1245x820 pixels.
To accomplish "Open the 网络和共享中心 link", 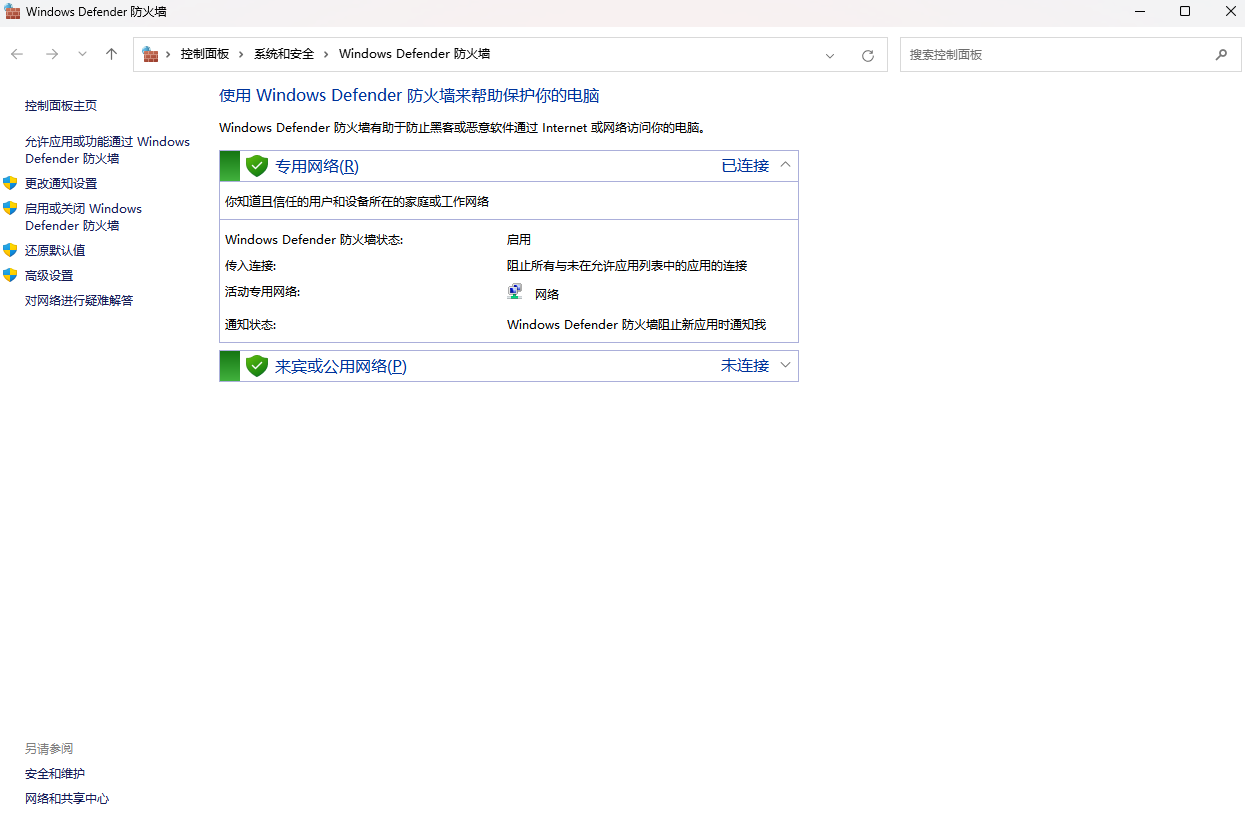I will [x=67, y=799].
